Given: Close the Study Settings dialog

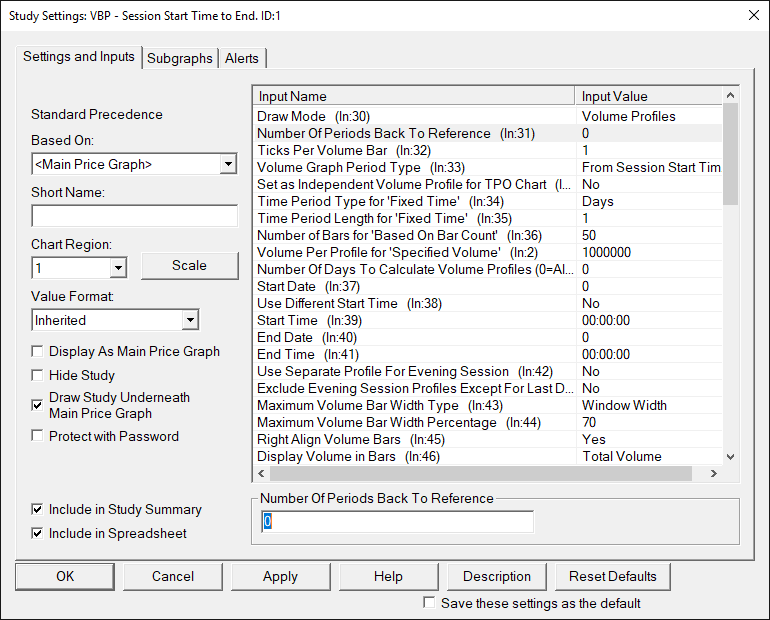Looking at the screenshot, I should tap(751, 15).
